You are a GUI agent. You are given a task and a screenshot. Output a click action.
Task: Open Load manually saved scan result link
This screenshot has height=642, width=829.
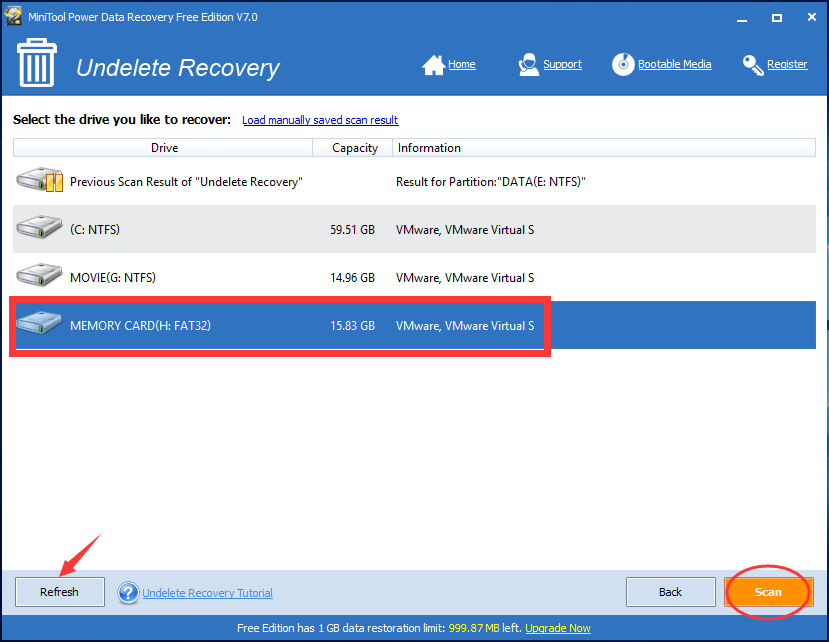320,120
